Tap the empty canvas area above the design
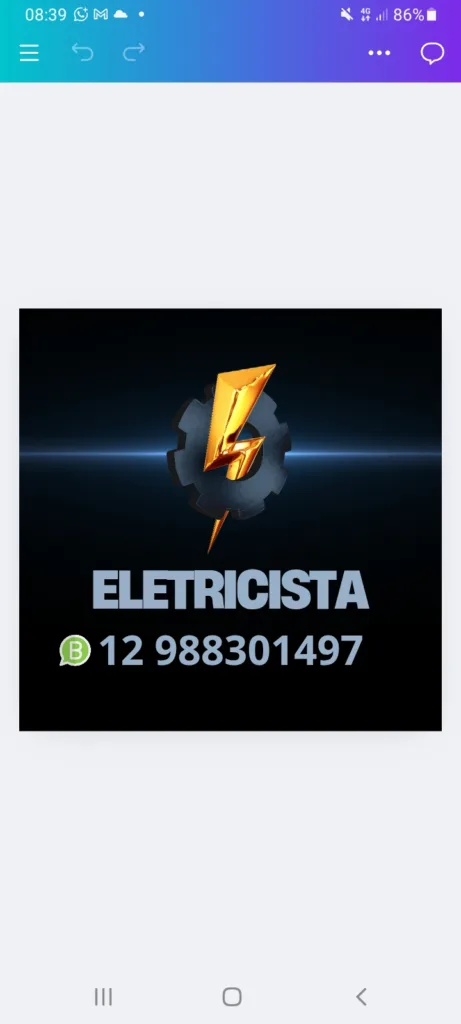Screen dimensions: 461x1024 point(230,195)
